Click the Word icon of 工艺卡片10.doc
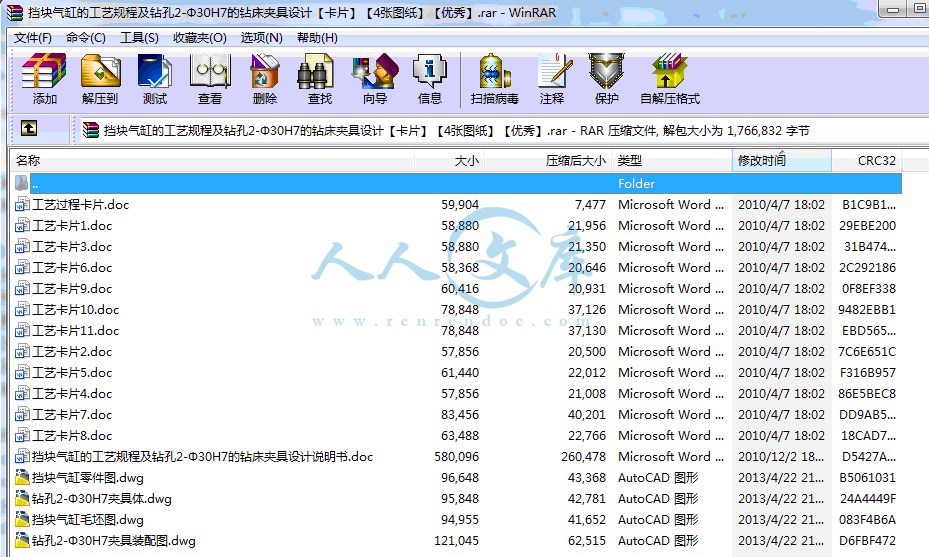929x557 pixels. (x=22, y=309)
